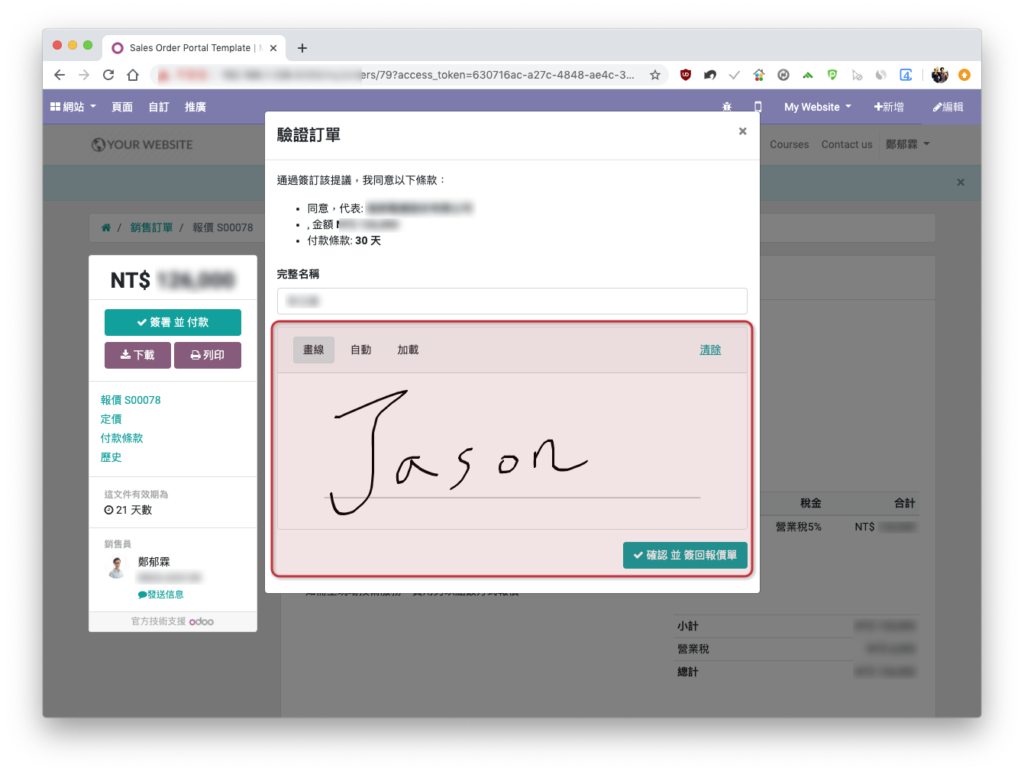Open the browser profile avatar

[940, 75]
